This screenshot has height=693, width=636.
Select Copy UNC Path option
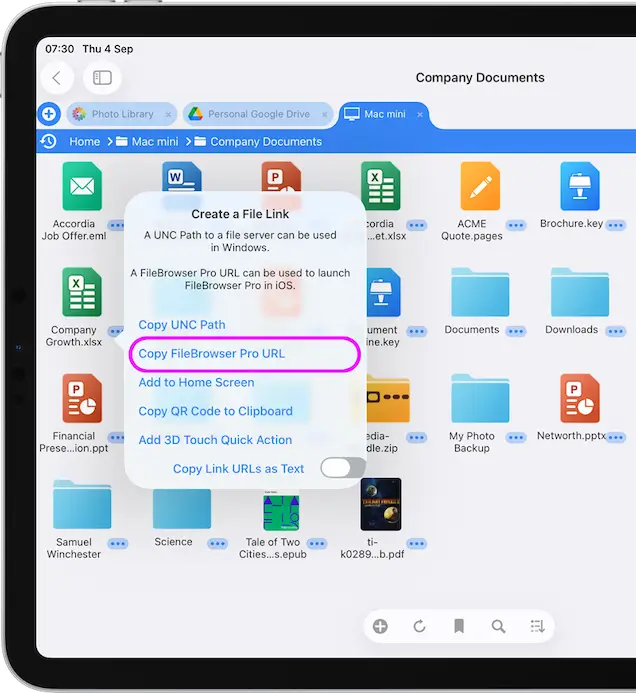tap(182, 325)
